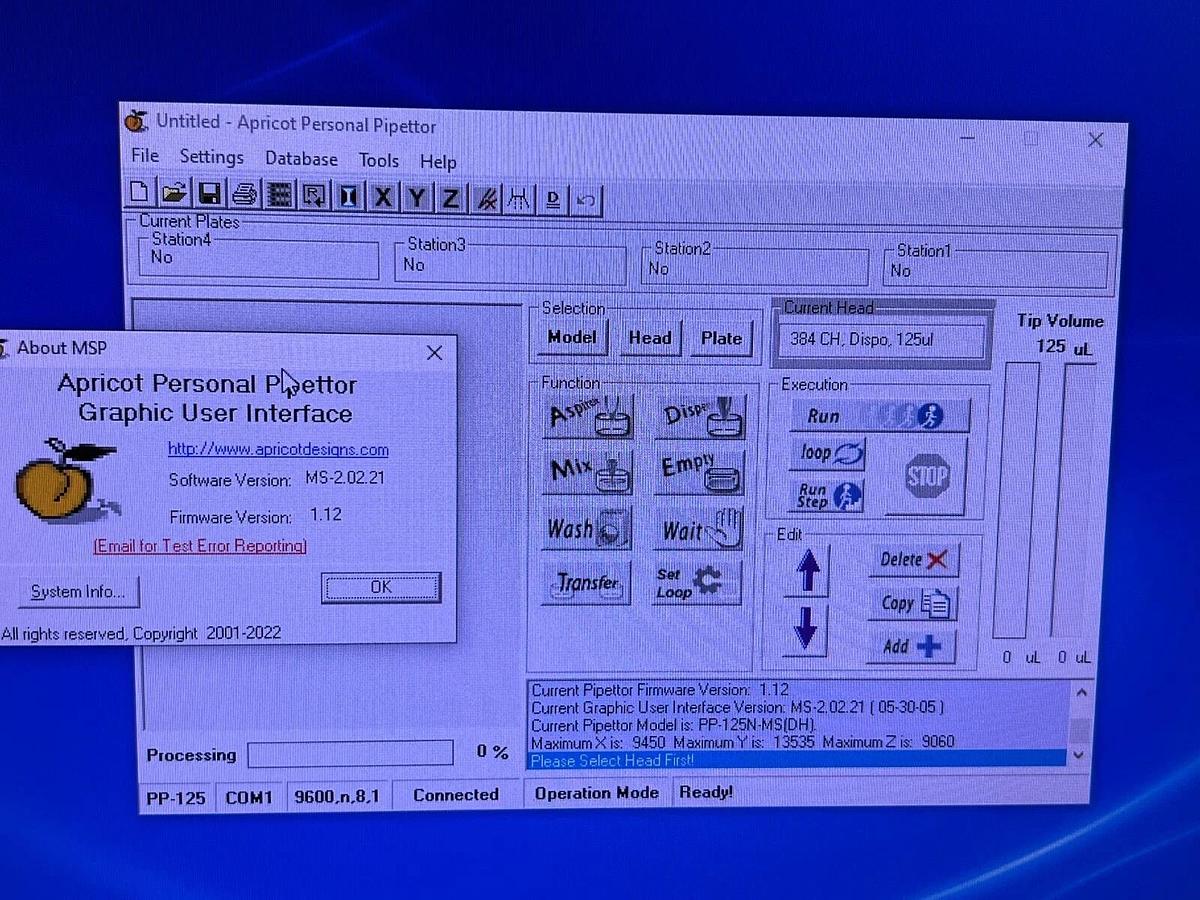The width and height of the screenshot is (1200, 900).
Task: Click the Connected status entry
Action: 456,795
